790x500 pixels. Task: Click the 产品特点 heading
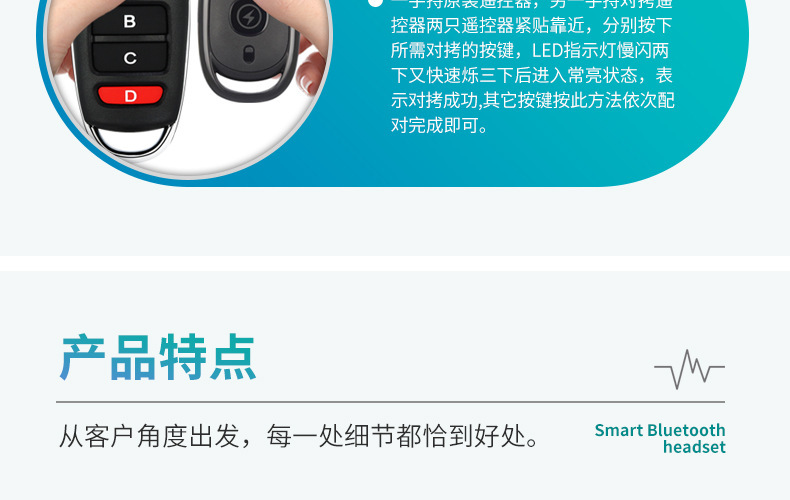[158, 357]
